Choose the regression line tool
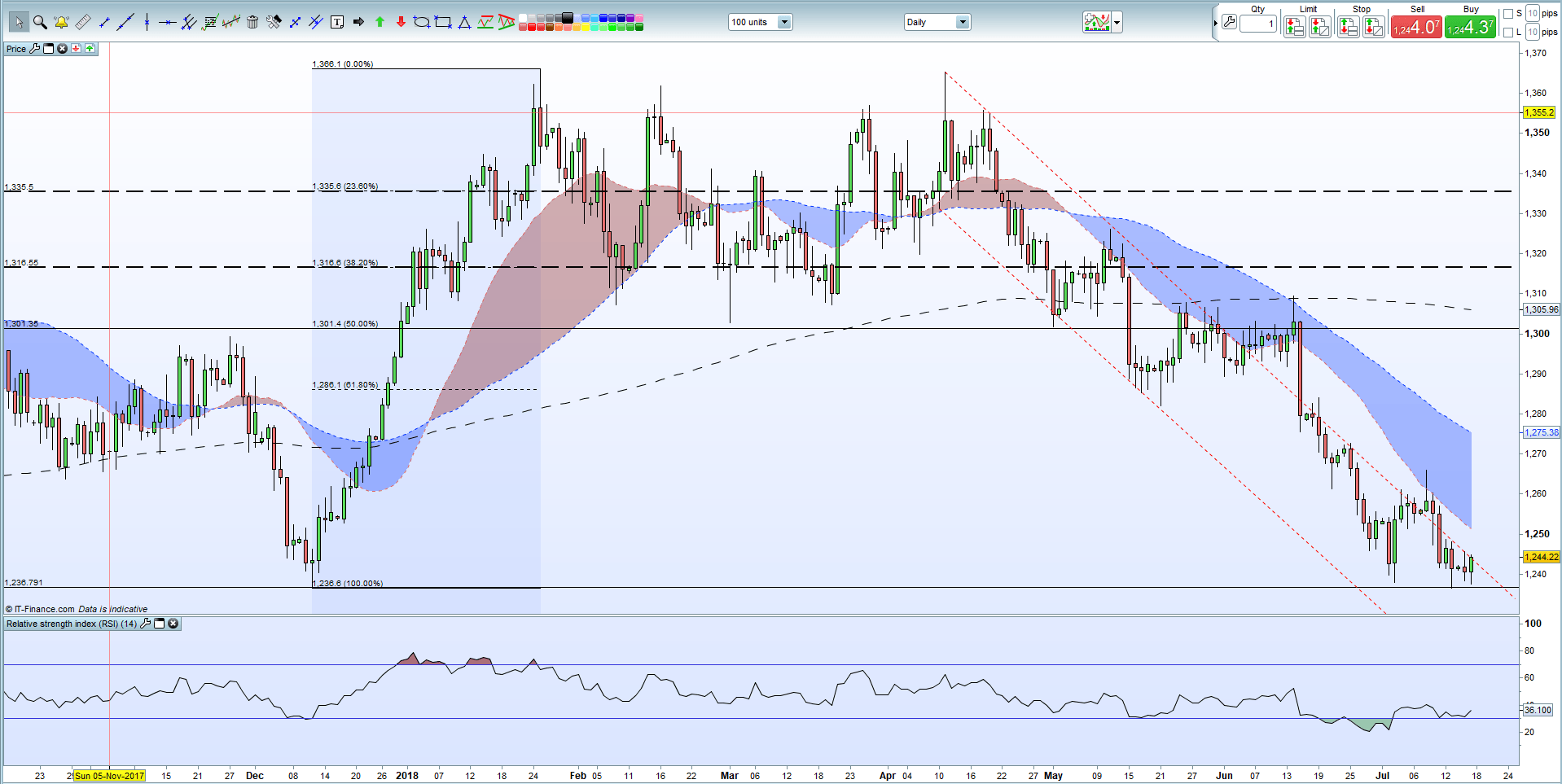 (231, 22)
